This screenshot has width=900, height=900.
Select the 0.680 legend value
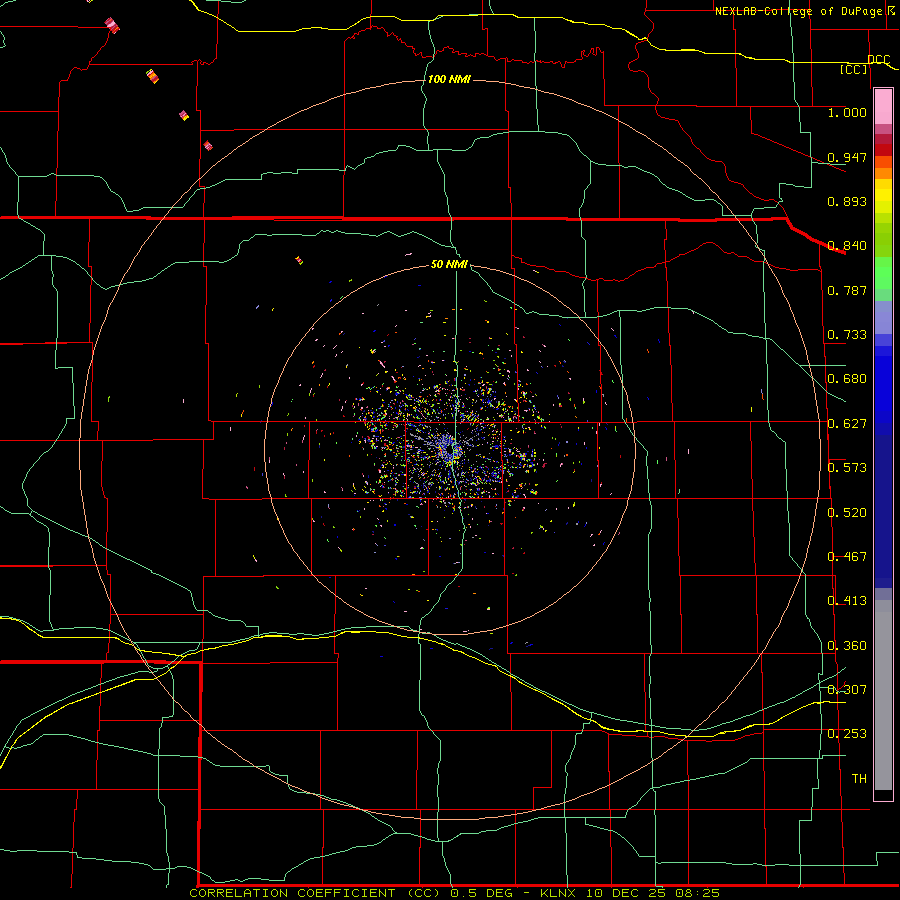pyautogui.click(x=847, y=379)
